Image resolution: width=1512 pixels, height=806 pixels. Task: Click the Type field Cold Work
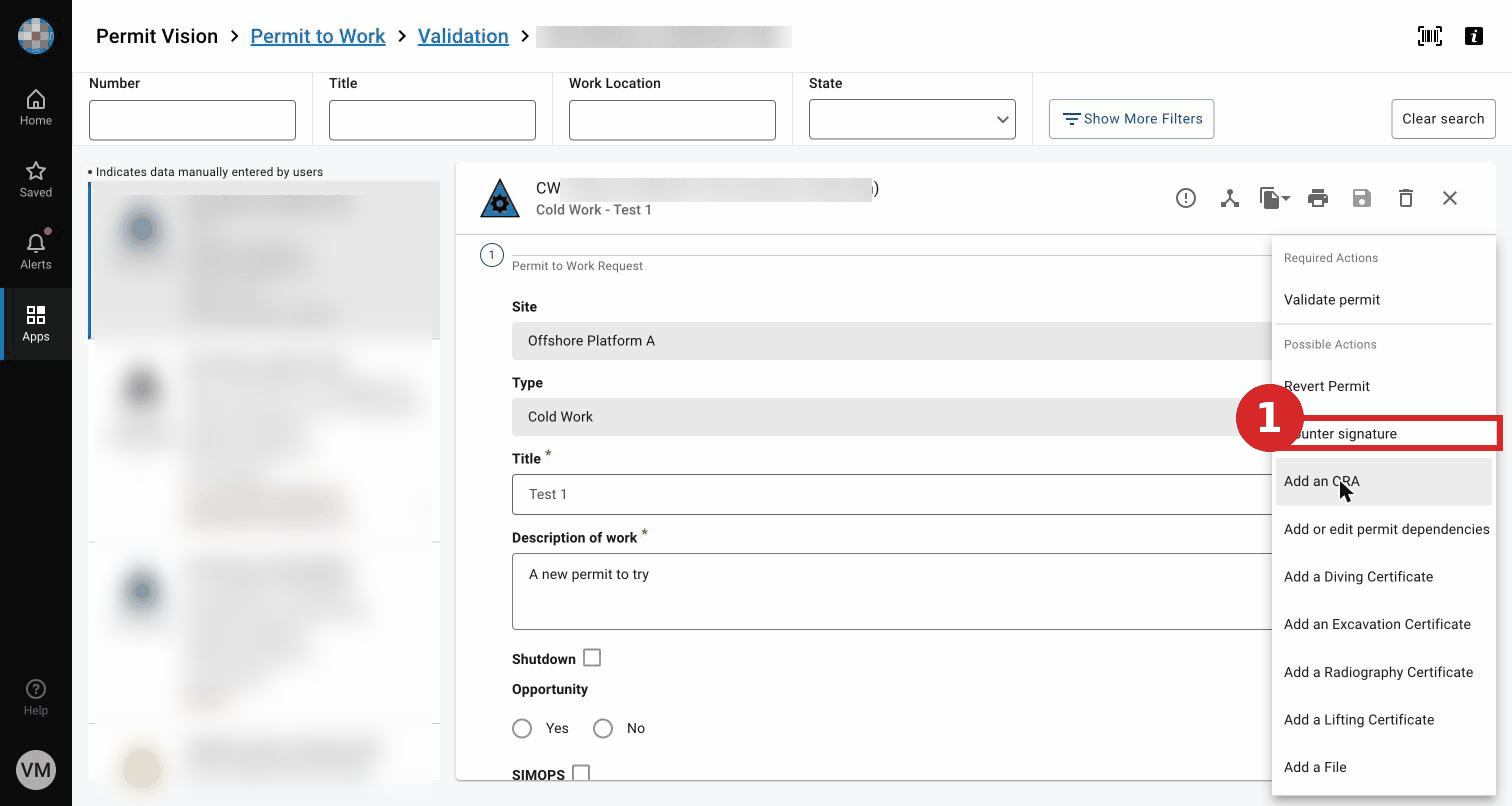coord(892,417)
